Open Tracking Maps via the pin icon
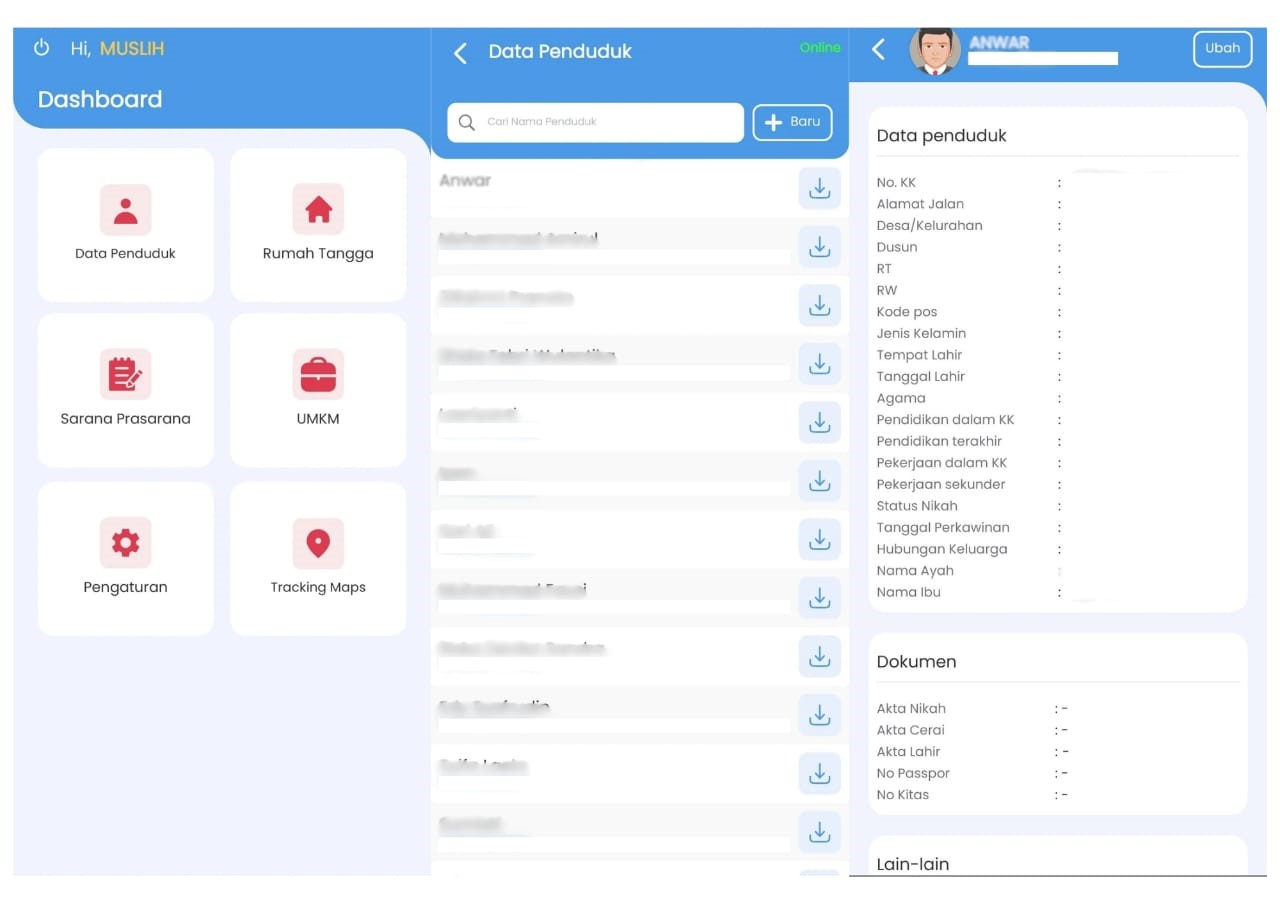This screenshot has width=1280, height=904. point(317,543)
